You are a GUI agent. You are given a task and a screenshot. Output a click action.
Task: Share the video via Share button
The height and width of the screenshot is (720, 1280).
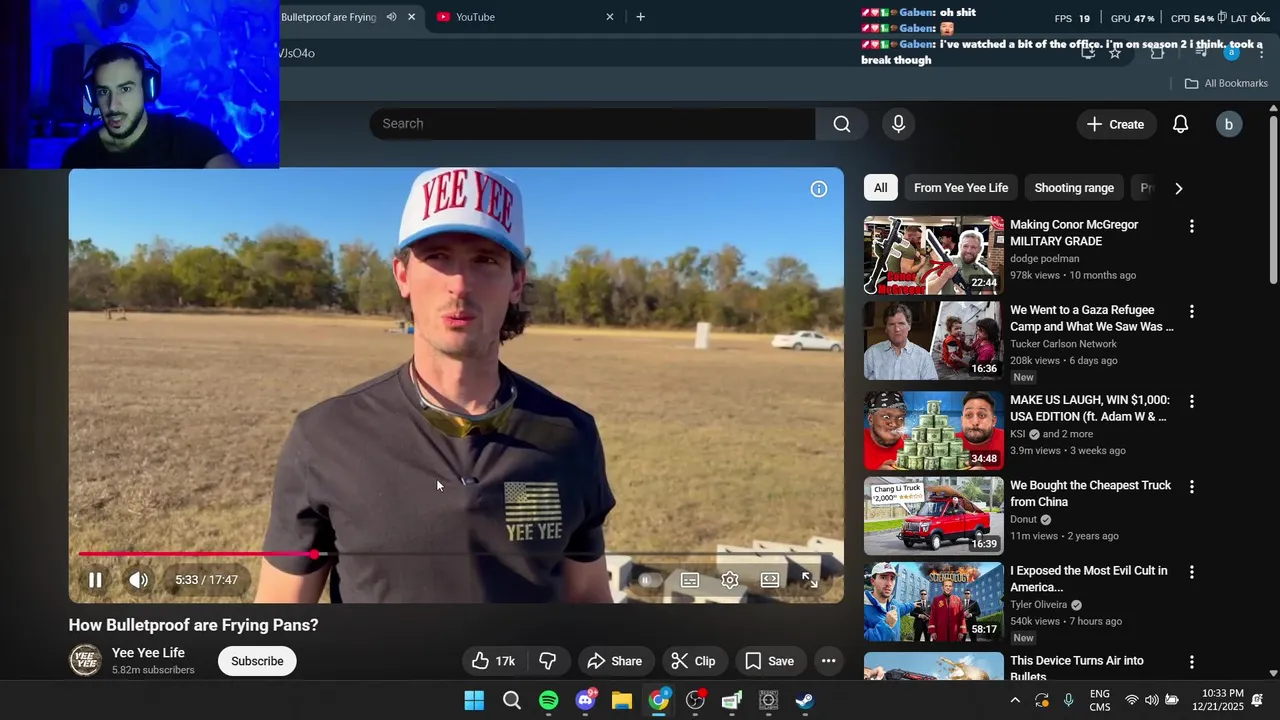click(614, 661)
